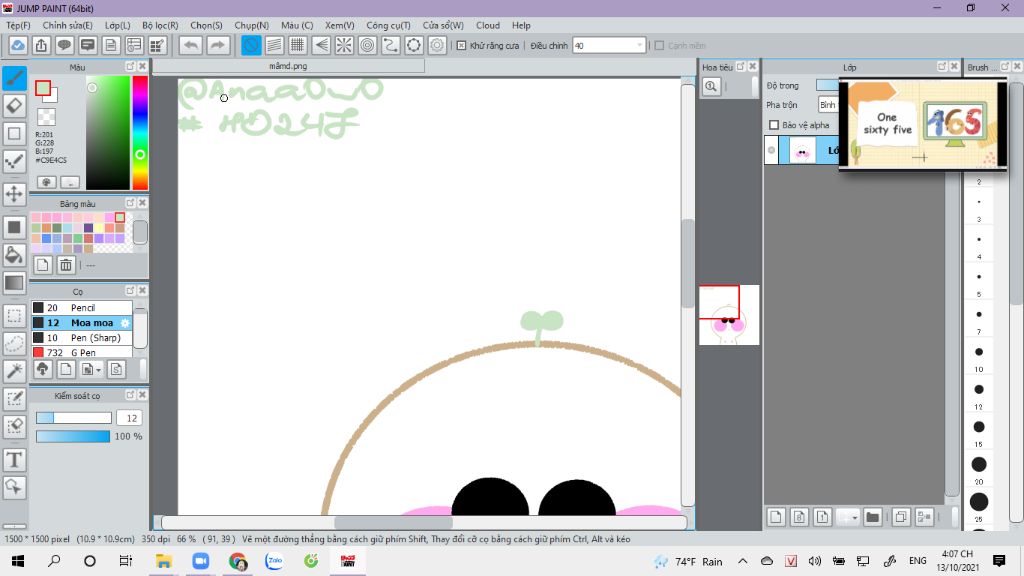Image resolution: width=1024 pixels, height=576 pixels.
Task: Select the Select Pen tool
Action: point(14,399)
